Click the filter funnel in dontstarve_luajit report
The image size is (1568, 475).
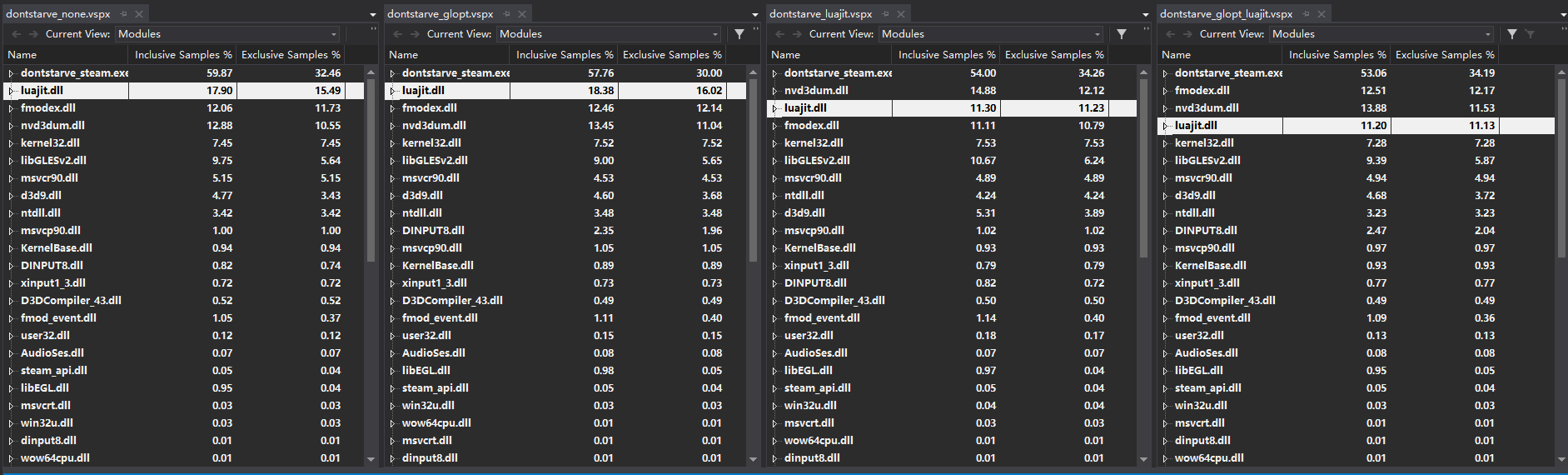click(1122, 34)
